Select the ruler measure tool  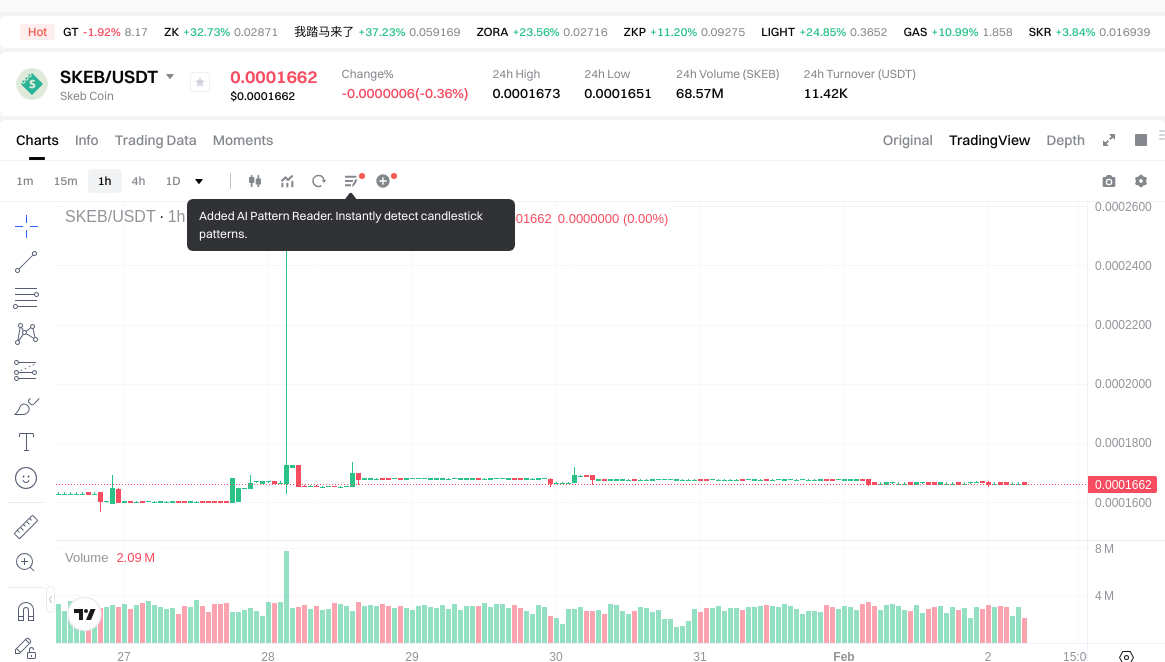point(26,526)
